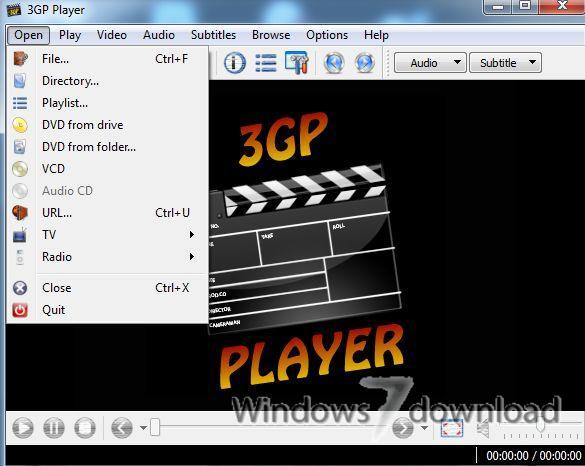Click the Radio device icon

tap(20, 257)
